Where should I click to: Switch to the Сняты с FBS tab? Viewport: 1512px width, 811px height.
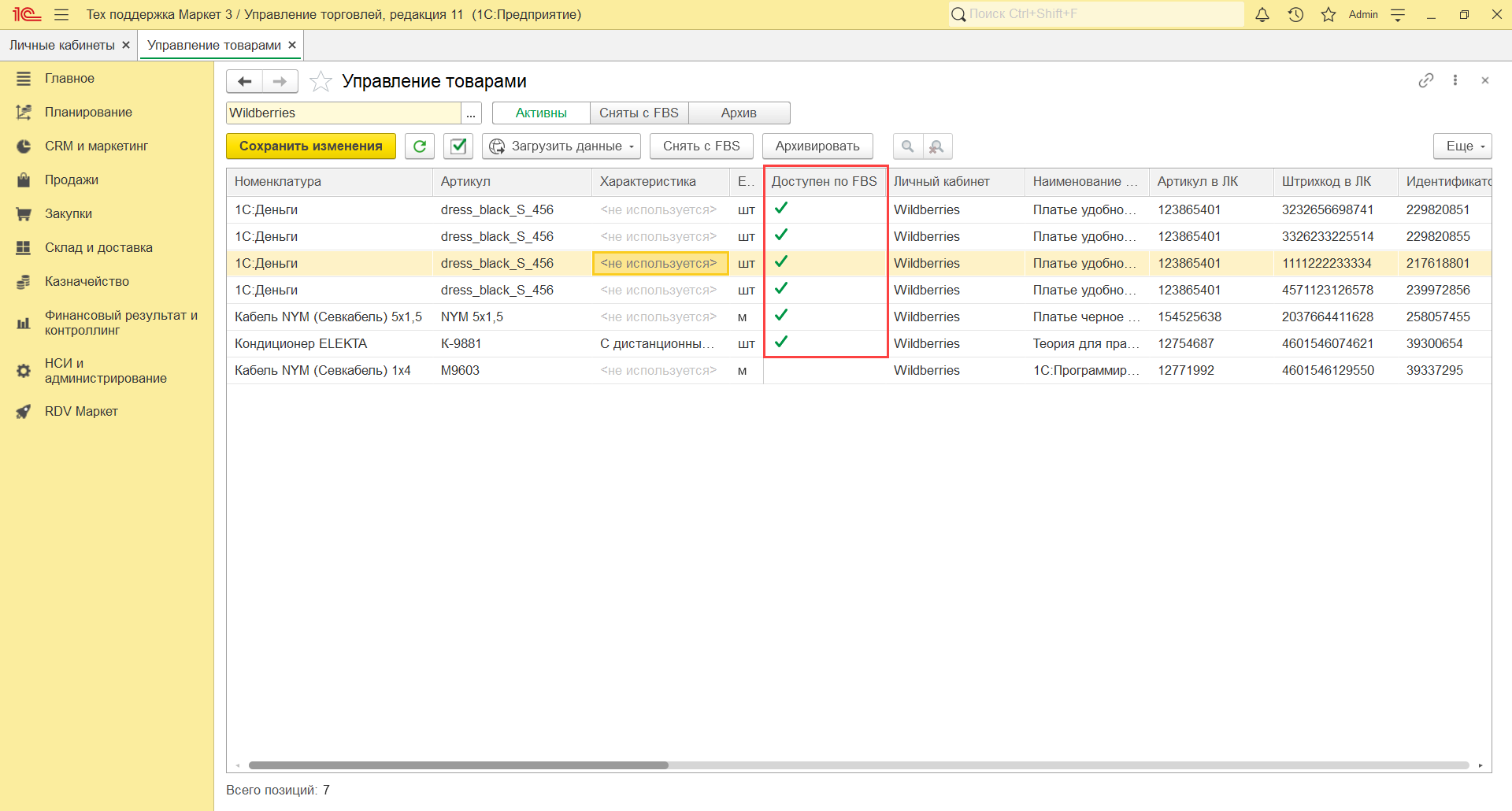639,113
